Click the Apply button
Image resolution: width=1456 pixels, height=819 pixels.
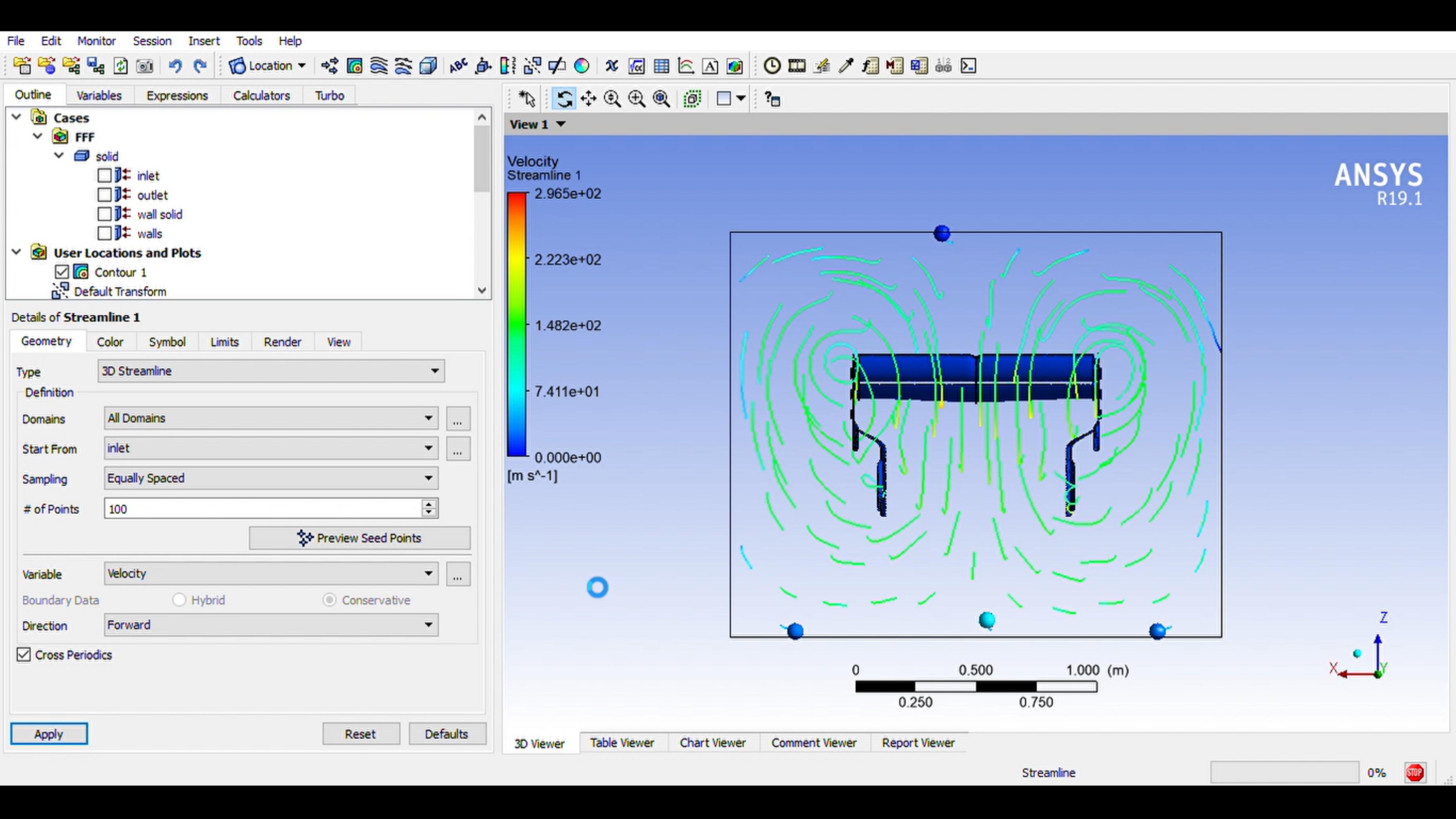[49, 734]
